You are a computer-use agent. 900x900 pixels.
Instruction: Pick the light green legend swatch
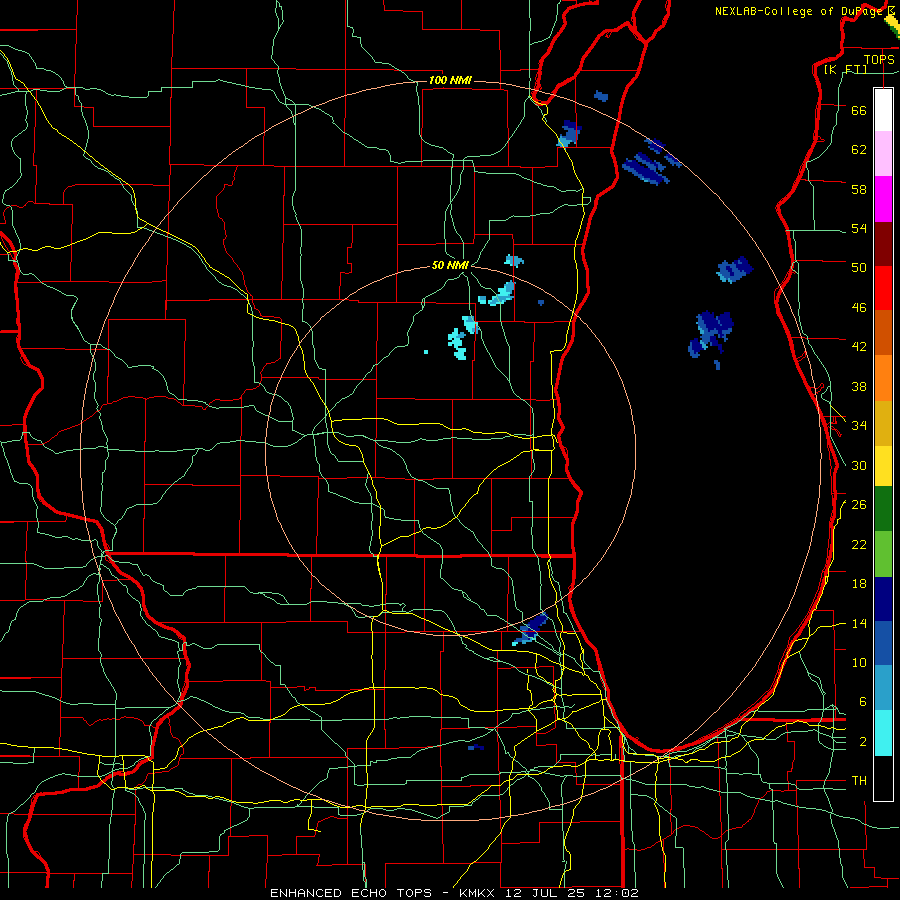pyautogui.click(x=883, y=554)
